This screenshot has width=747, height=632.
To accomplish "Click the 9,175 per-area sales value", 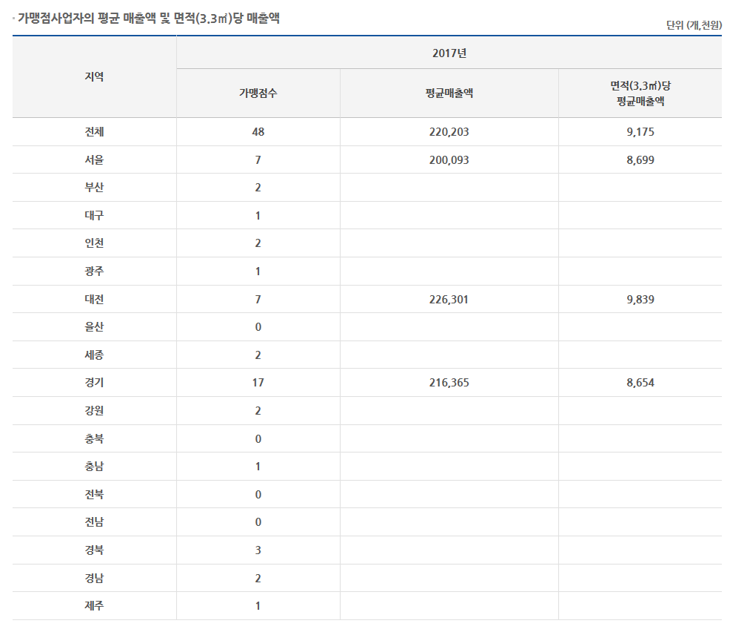I will (639, 132).
